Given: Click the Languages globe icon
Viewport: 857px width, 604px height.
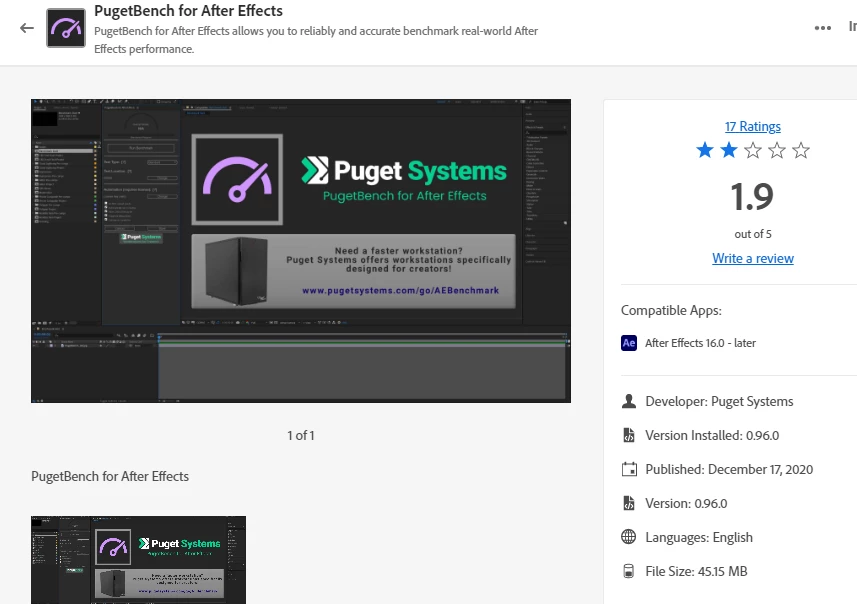Looking at the screenshot, I should 629,537.
